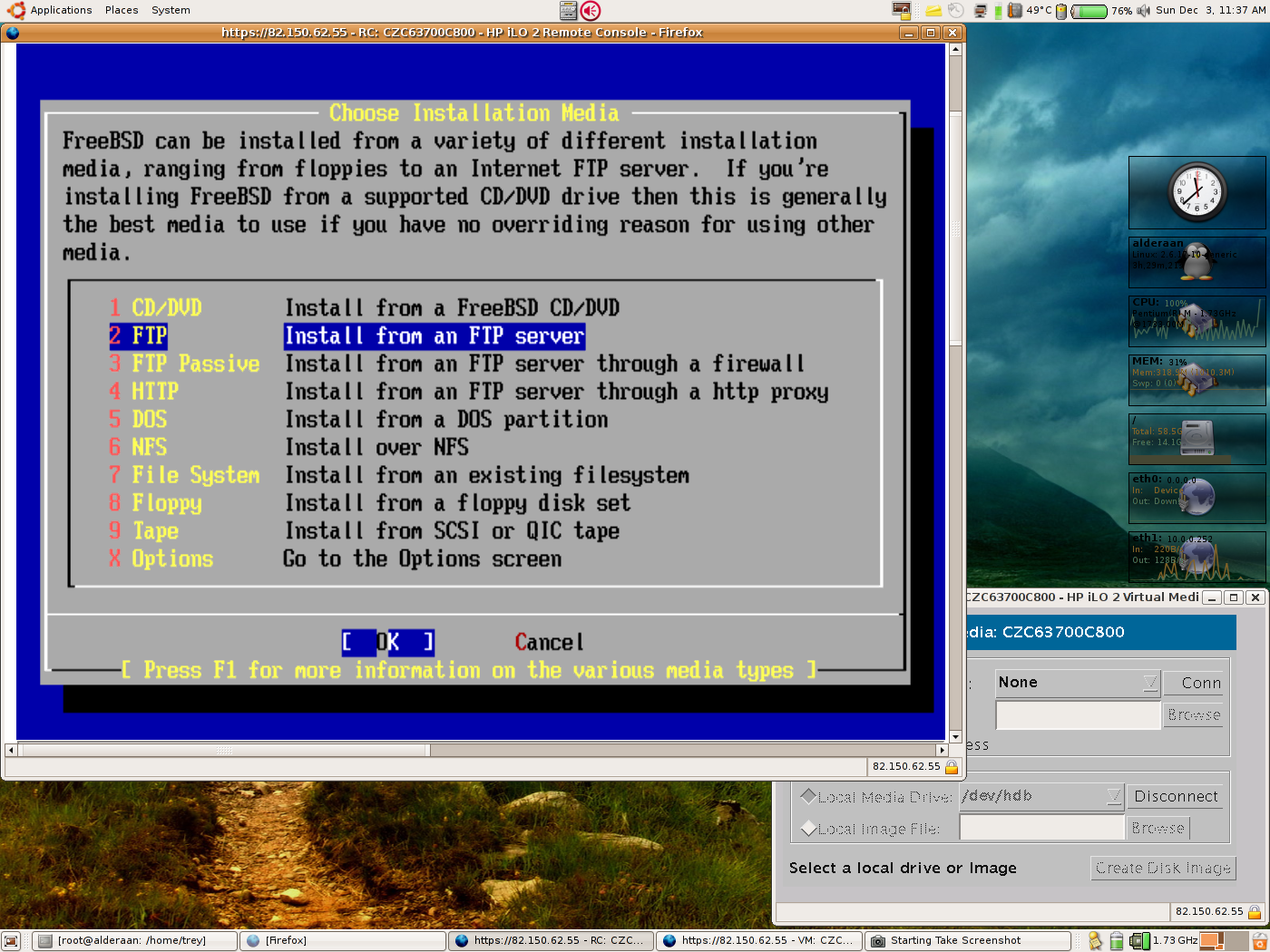Screen dimensions: 1270x952
Task: Switch to RC: CZC Remote Console taskbar item
Action: point(551,941)
